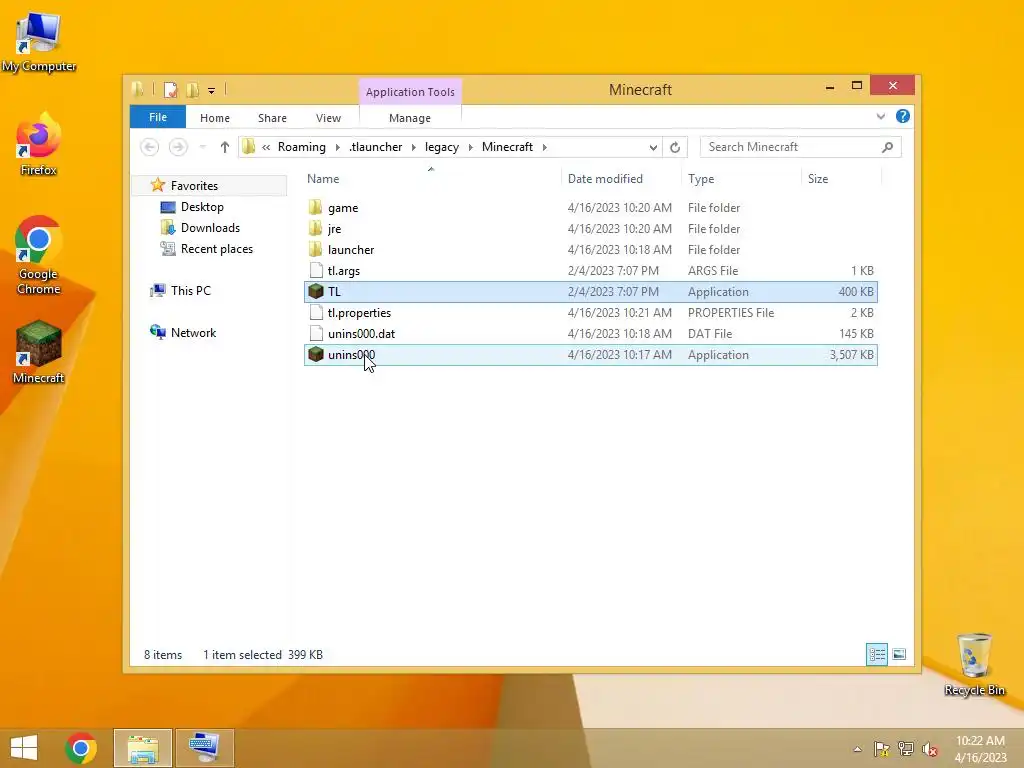Click the Properties quick access icon
1024x768 pixels.
170,90
